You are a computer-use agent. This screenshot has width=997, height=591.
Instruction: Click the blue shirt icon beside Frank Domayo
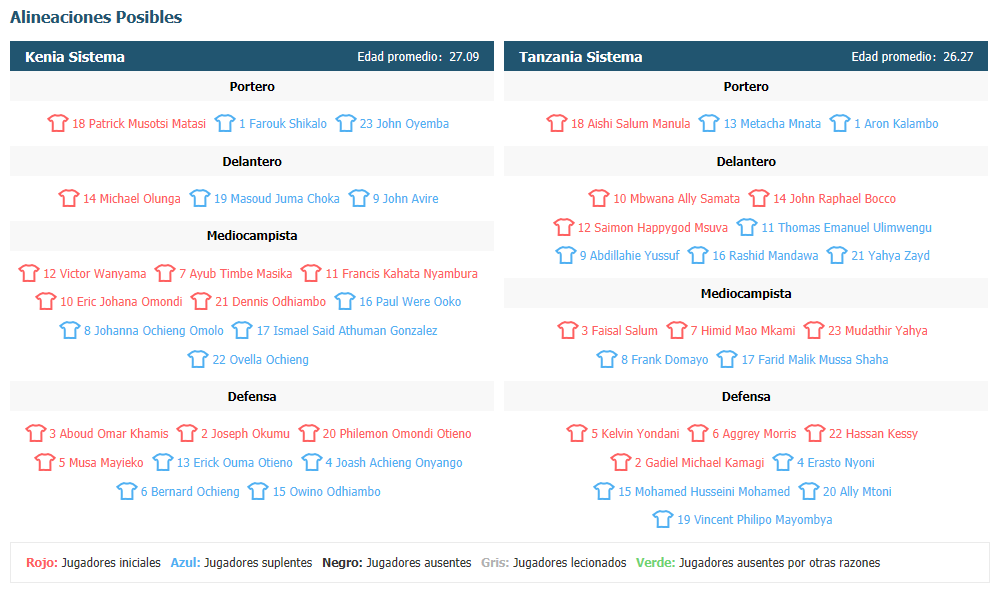pyautogui.click(x=607, y=359)
